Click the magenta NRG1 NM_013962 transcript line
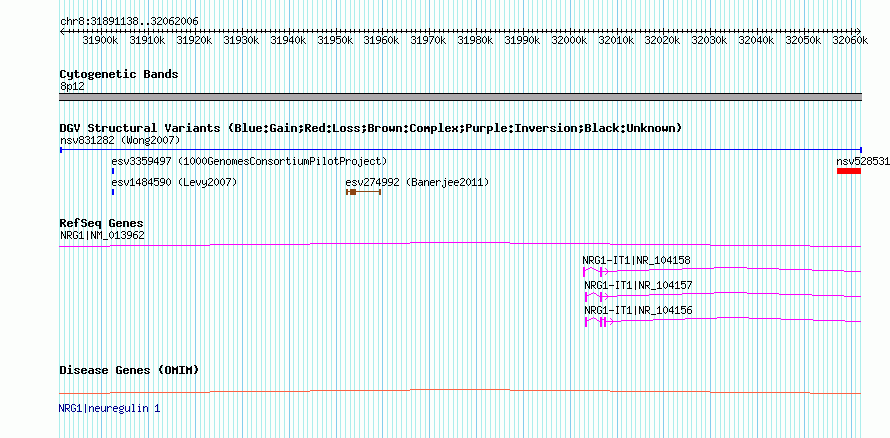 click(x=460, y=245)
